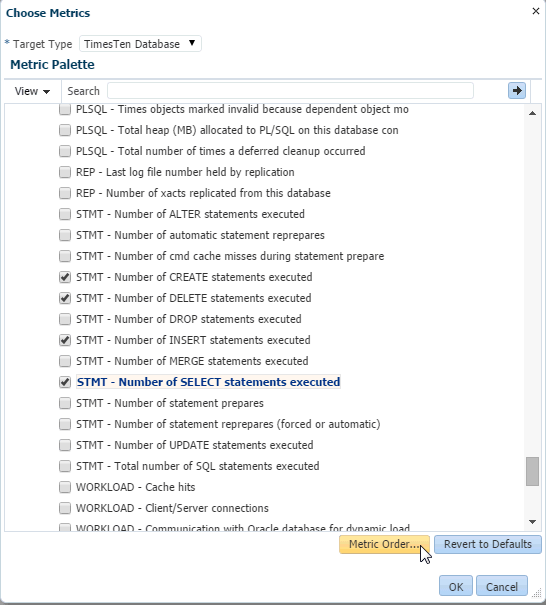Click the metric list scrollbar thumb
The image size is (546, 605).
pyautogui.click(x=532, y=471)
